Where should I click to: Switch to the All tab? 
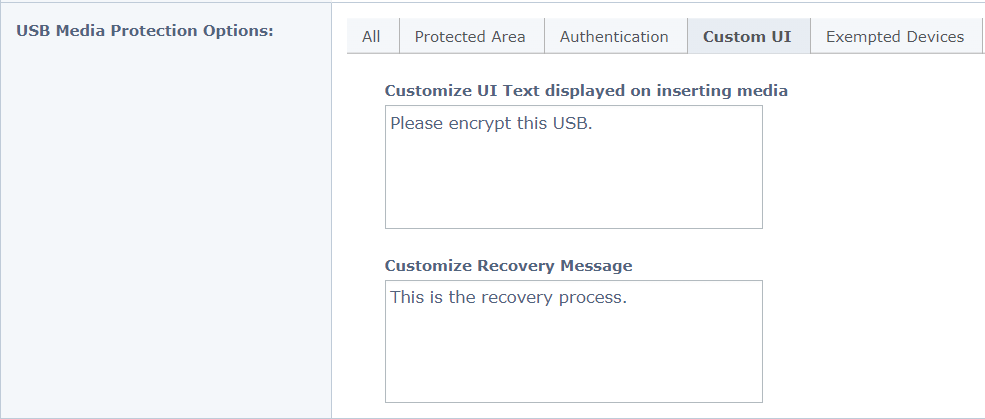coord(371,37)
